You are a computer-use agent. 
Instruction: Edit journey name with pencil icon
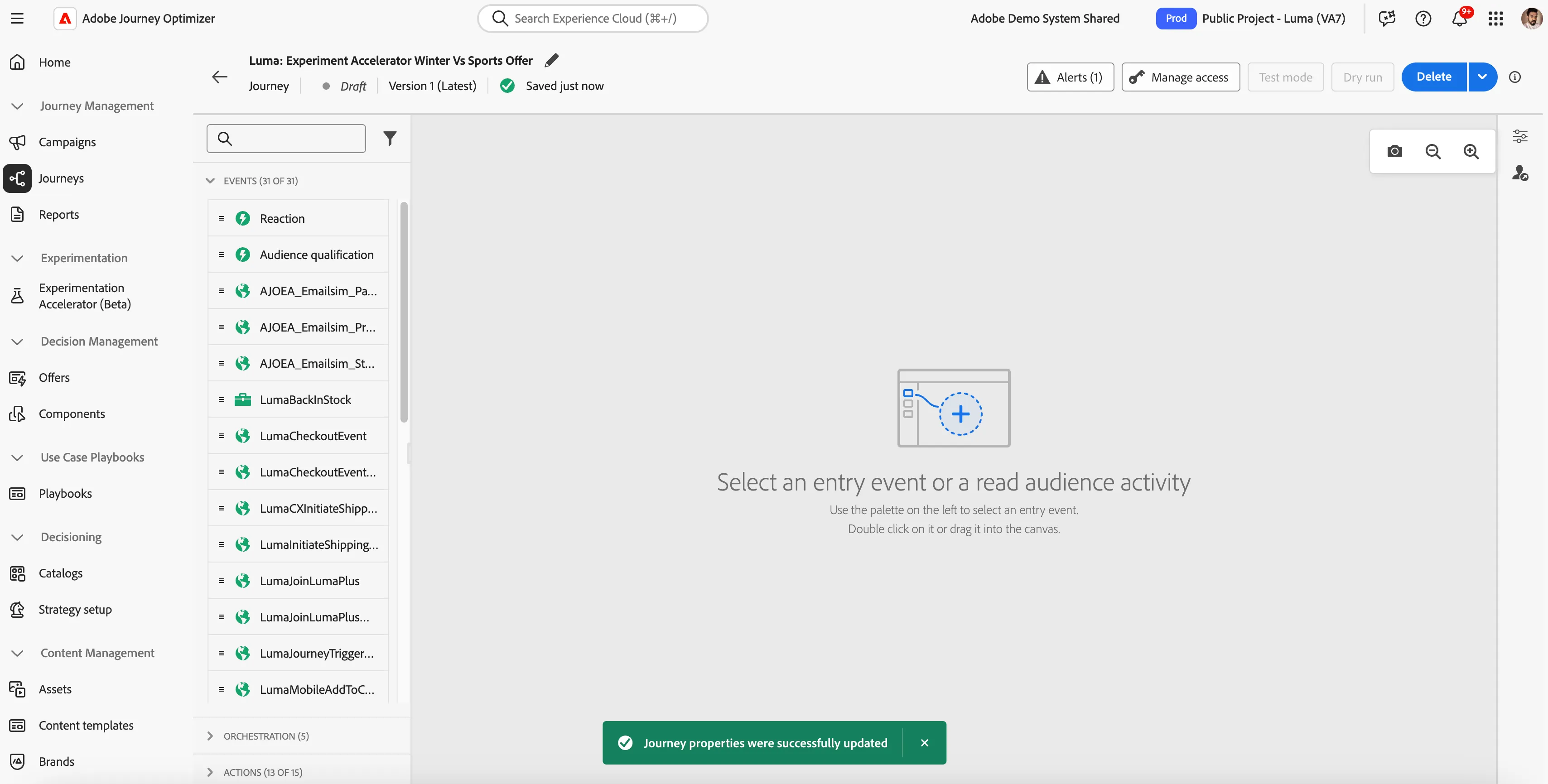pyautogui.click(x=552, y=60)
